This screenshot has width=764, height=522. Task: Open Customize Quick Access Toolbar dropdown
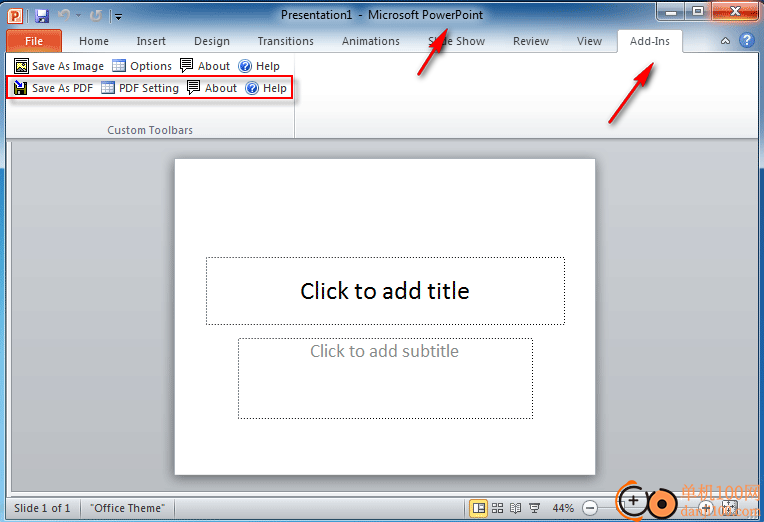118,17
